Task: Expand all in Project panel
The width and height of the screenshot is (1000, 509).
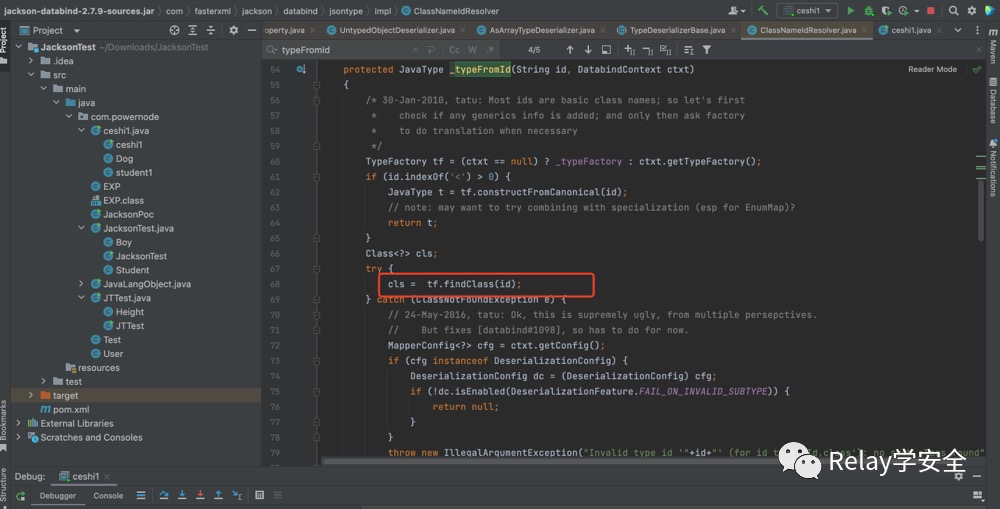Action: [193, 30]
